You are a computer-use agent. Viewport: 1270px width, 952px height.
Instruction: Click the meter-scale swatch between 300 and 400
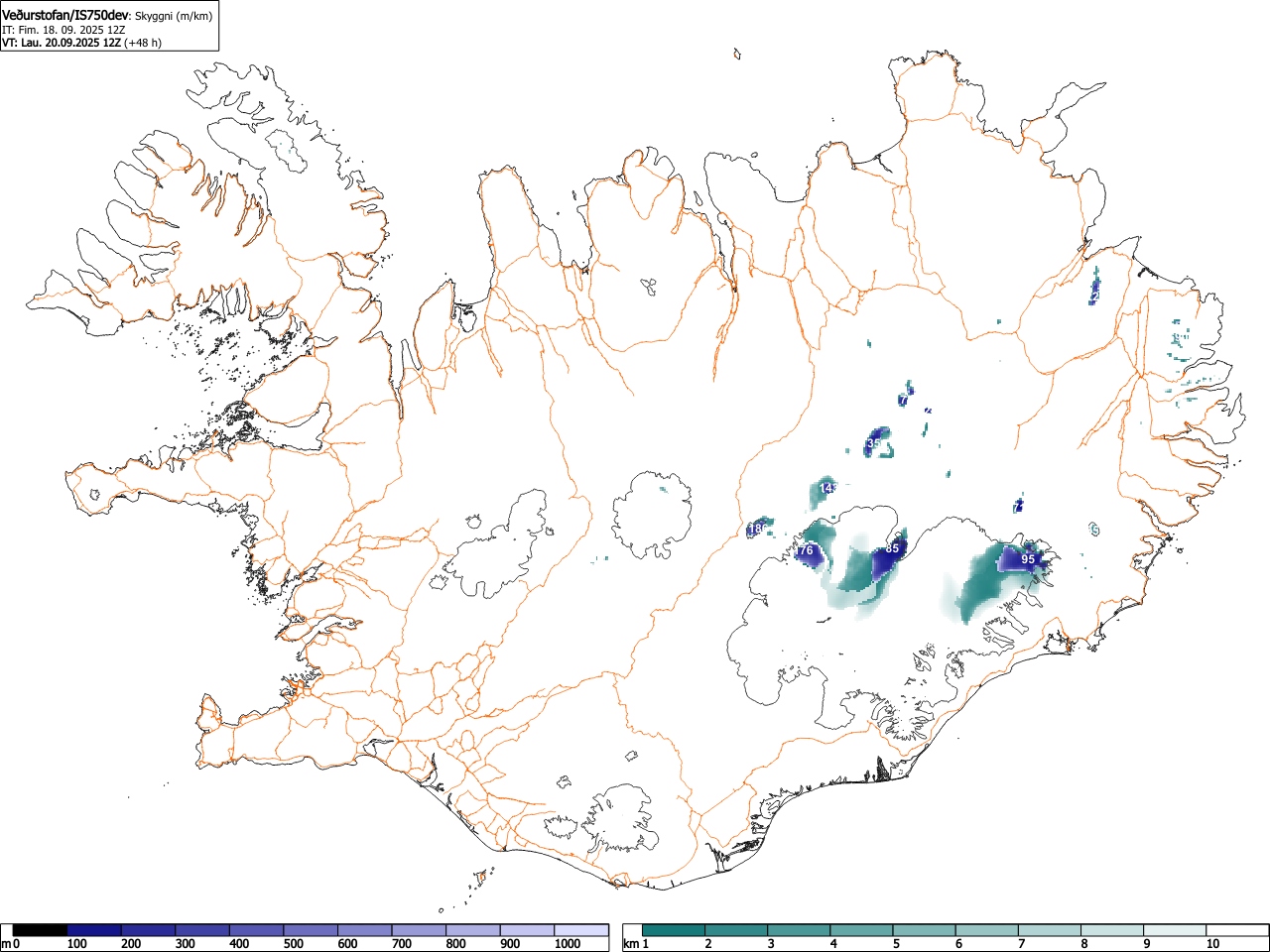point(202,930)
